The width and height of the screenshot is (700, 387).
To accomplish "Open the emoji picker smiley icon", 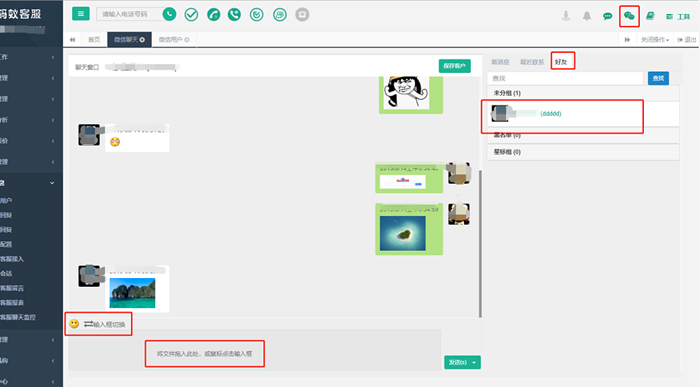I will click(x=74, y=324).
